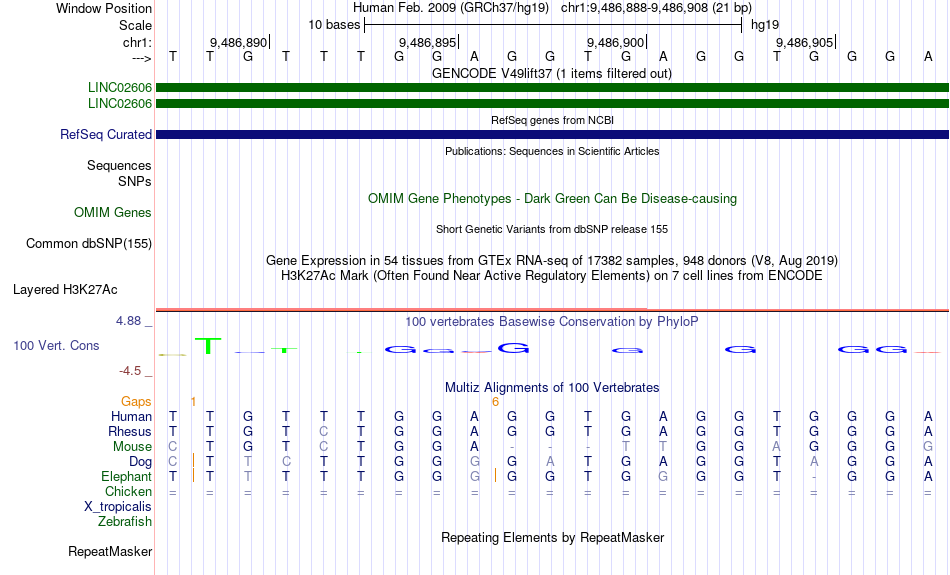This screenshot has width=950, height=575.
Task: Open the OMIM Gene Phenotypes track title
Action: click(x=552, y=199)
